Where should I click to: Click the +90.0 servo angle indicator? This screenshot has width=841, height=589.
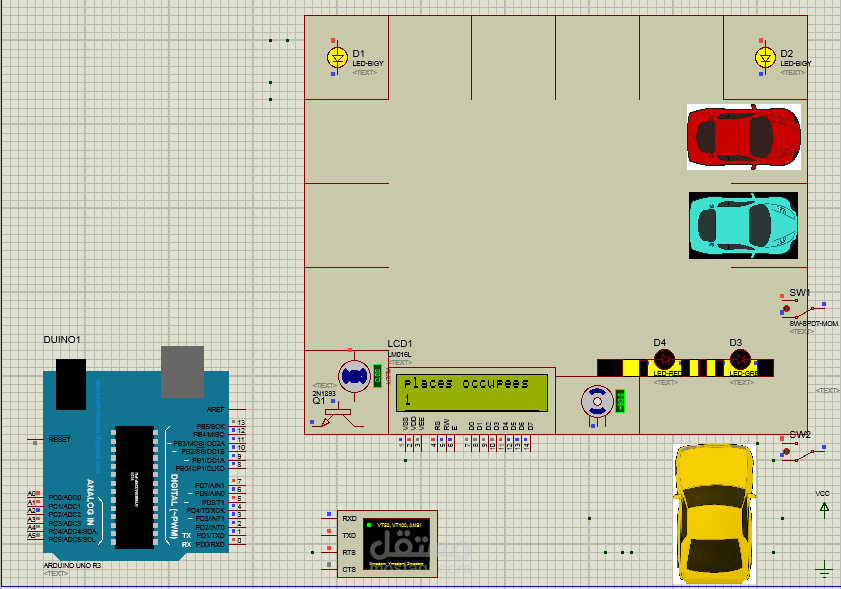point(618,402)
